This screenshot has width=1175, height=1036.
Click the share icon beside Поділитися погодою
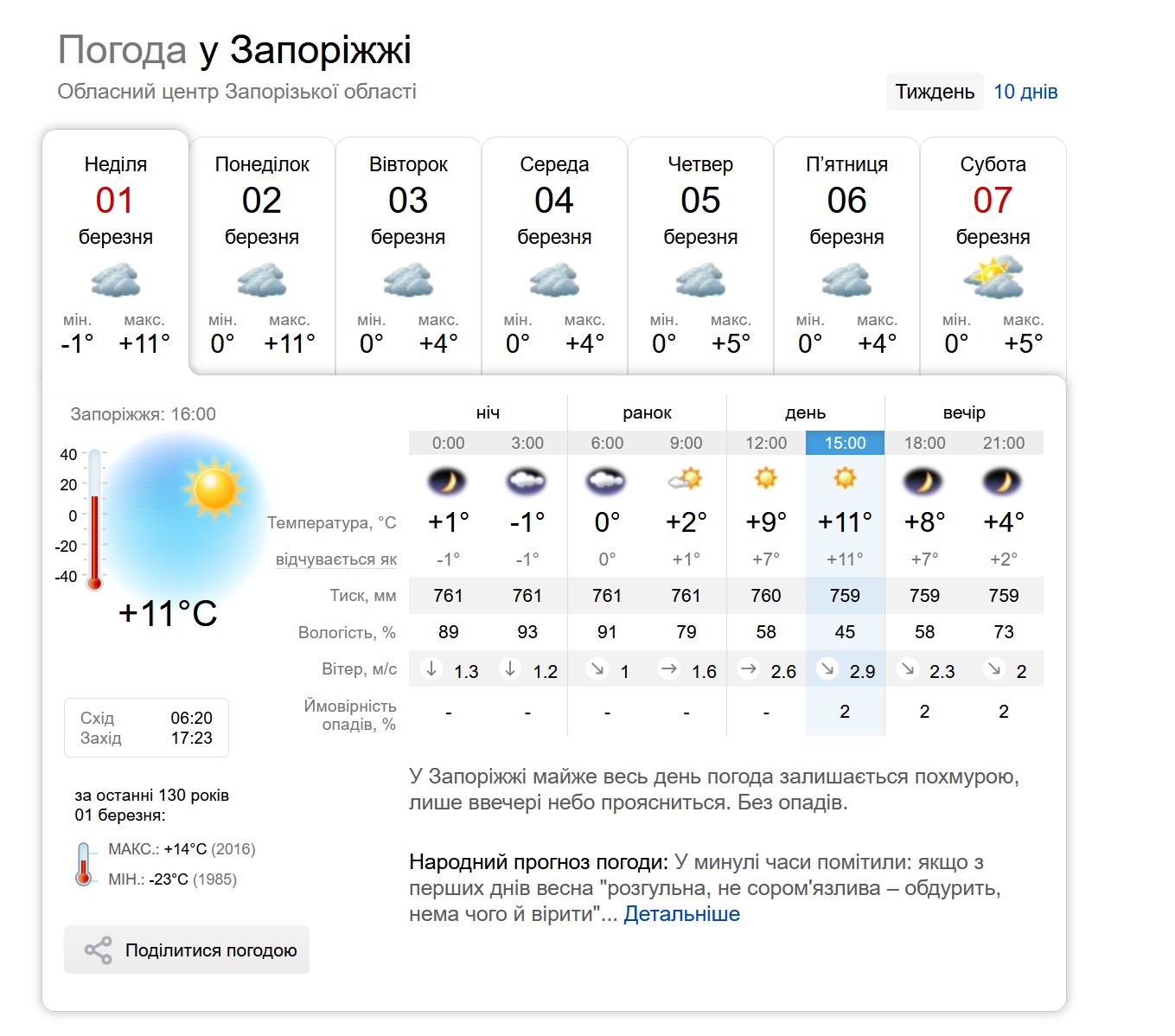[x=98, y=950]
